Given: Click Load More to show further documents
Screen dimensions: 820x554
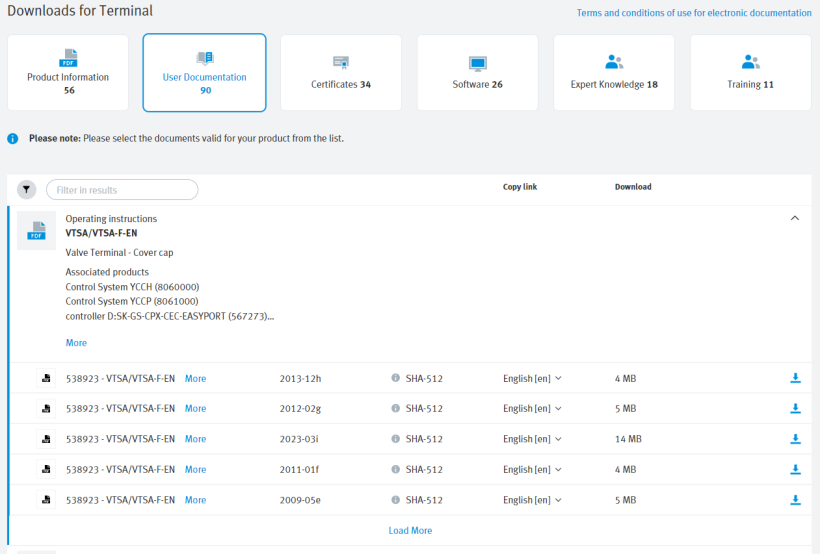Looking at the screenshot, I should [410, 530].
